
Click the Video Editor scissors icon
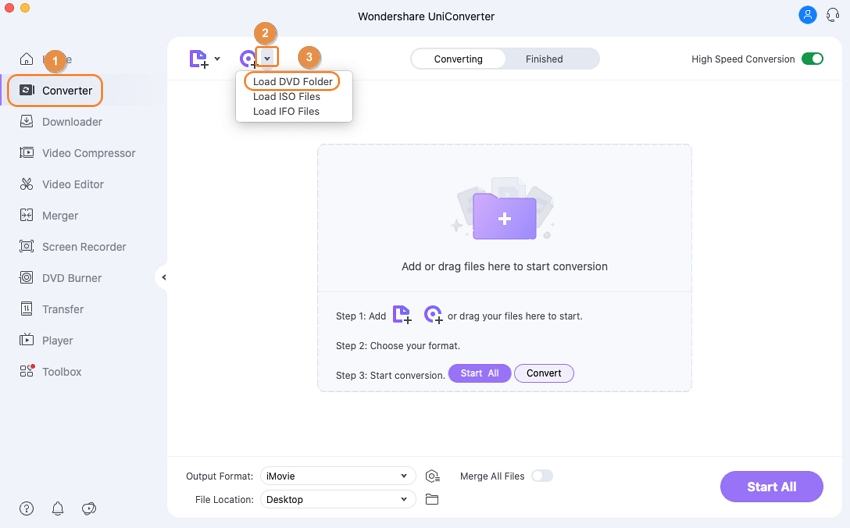point(26,184)
